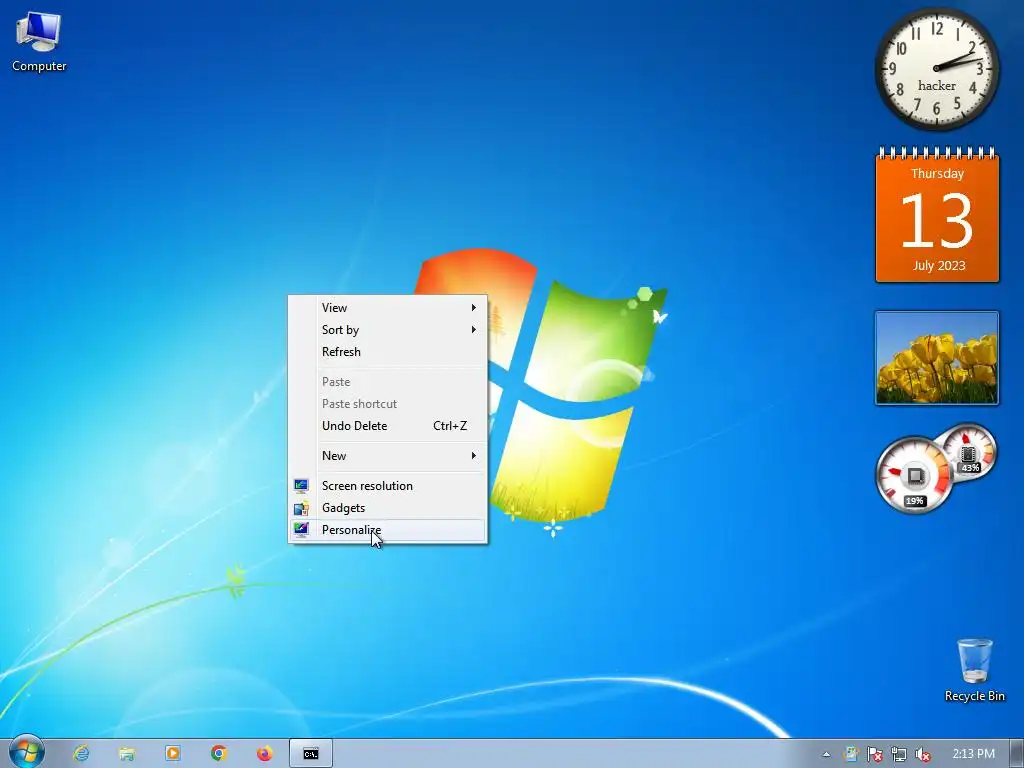Click the analog clock gadget
Screen dimensions: 1024x768
(x=936, y=69)
